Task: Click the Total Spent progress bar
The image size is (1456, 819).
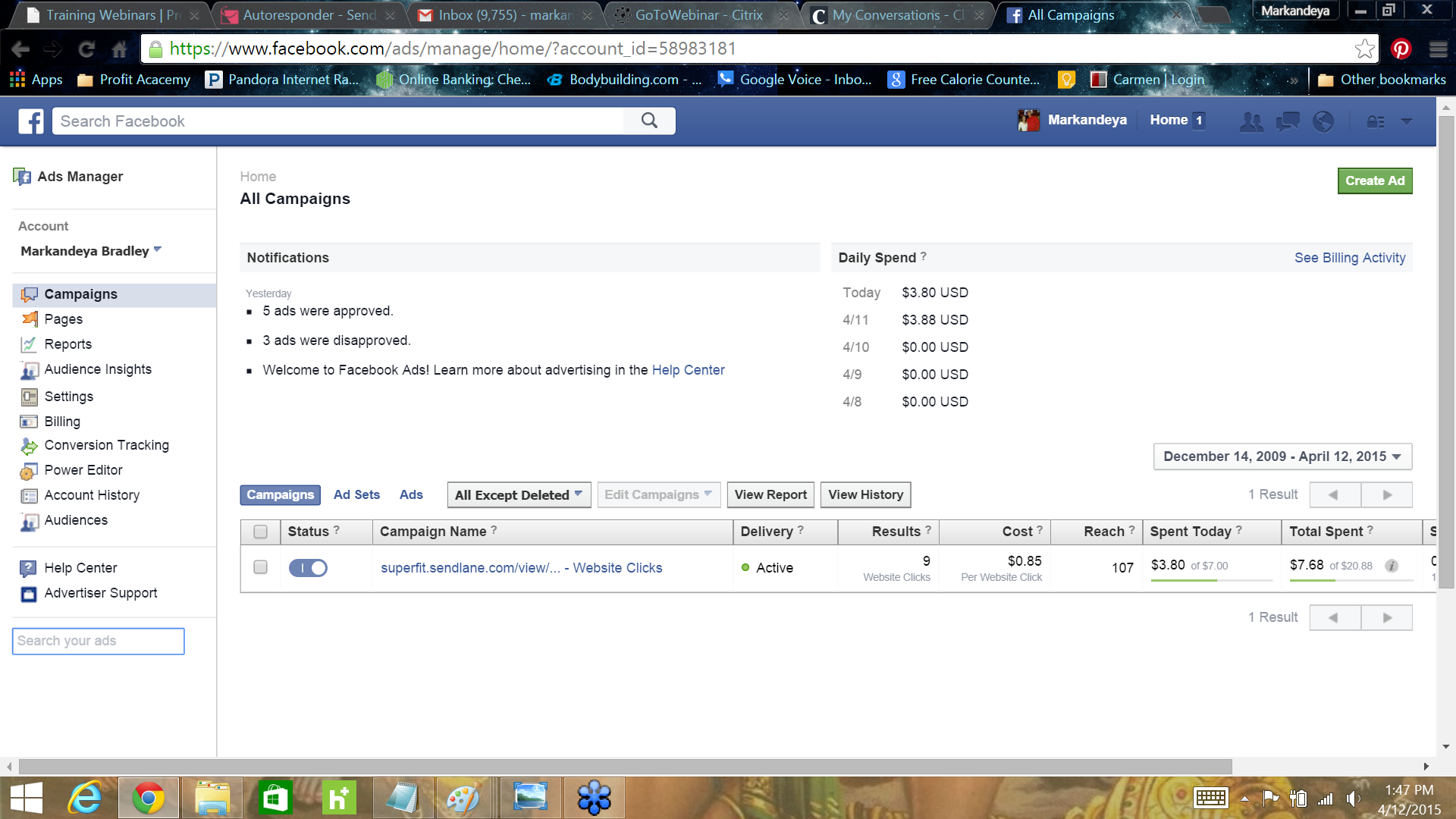Action: 1351,581
